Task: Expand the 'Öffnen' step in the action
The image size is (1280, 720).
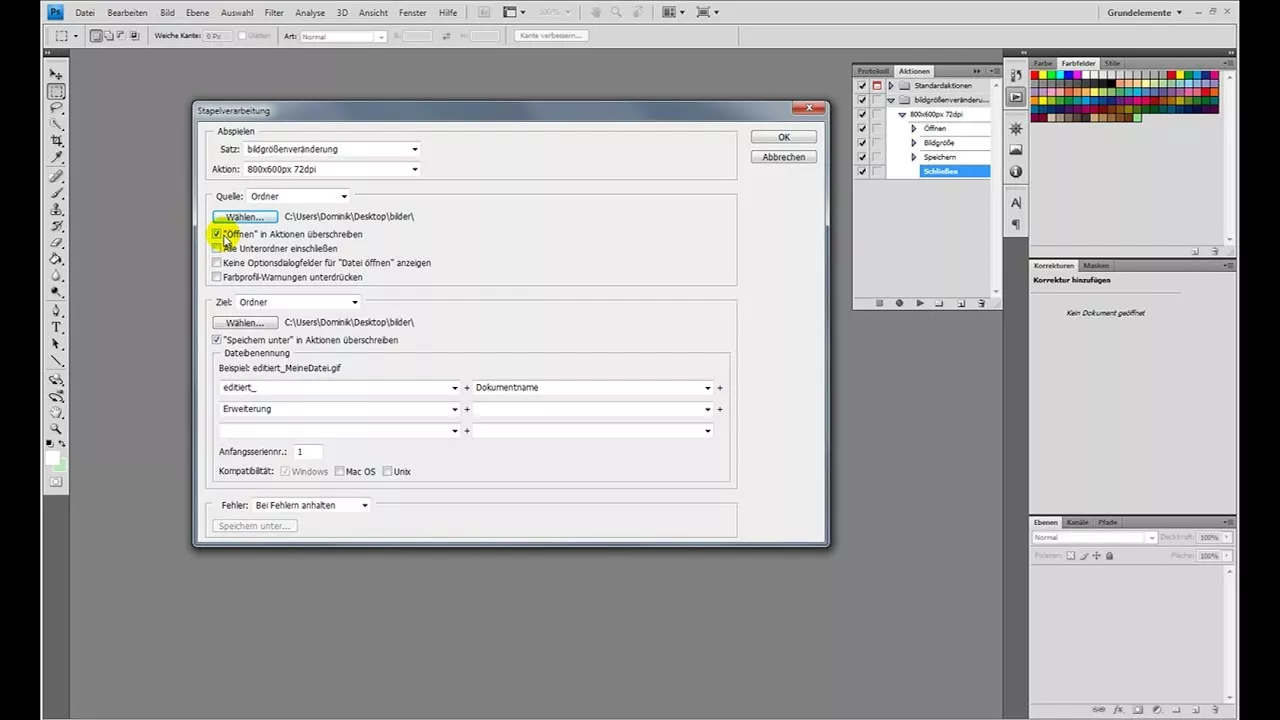Action: pos(913,128)
